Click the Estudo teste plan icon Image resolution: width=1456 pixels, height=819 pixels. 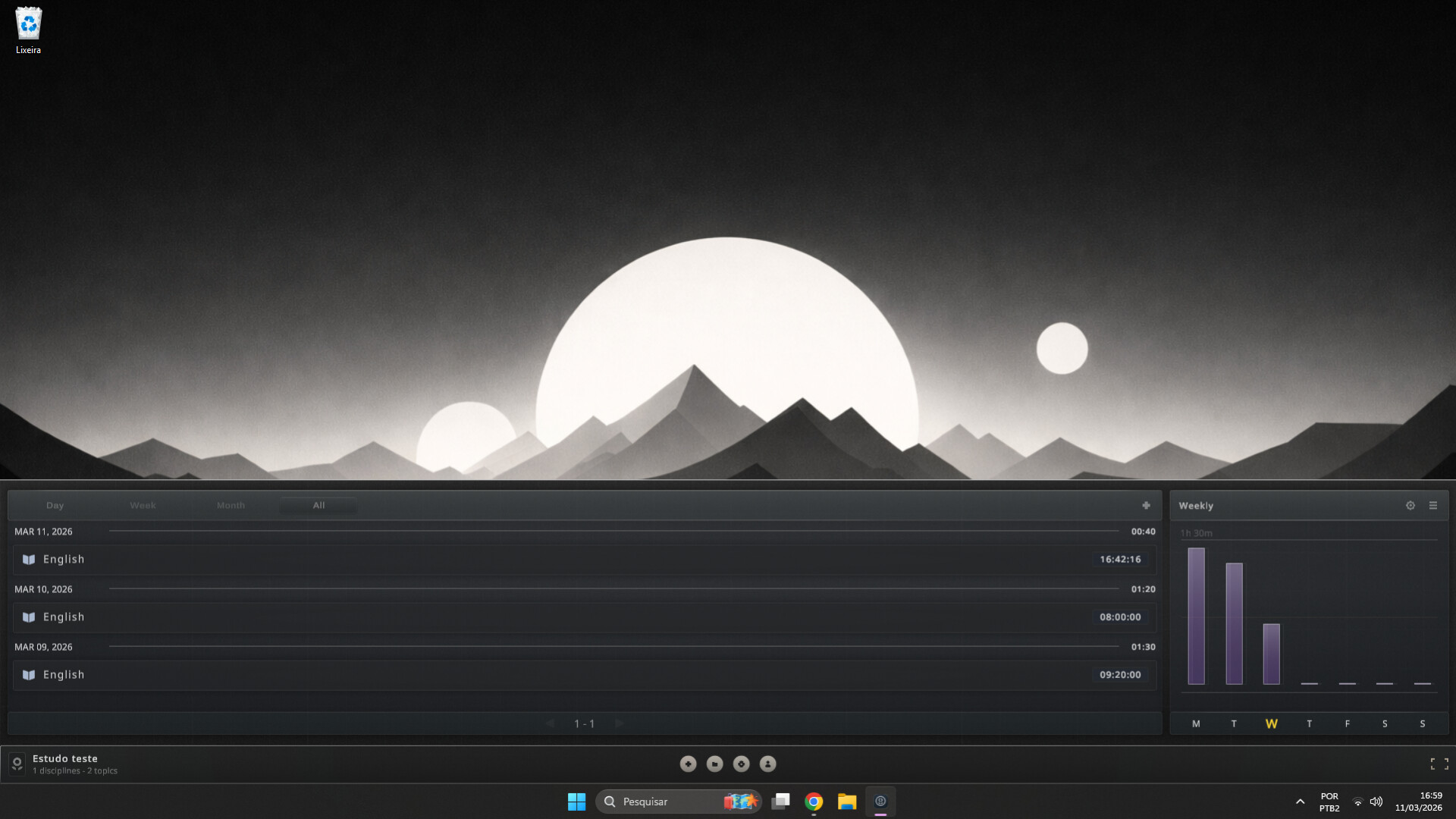(x=17, y=764)
